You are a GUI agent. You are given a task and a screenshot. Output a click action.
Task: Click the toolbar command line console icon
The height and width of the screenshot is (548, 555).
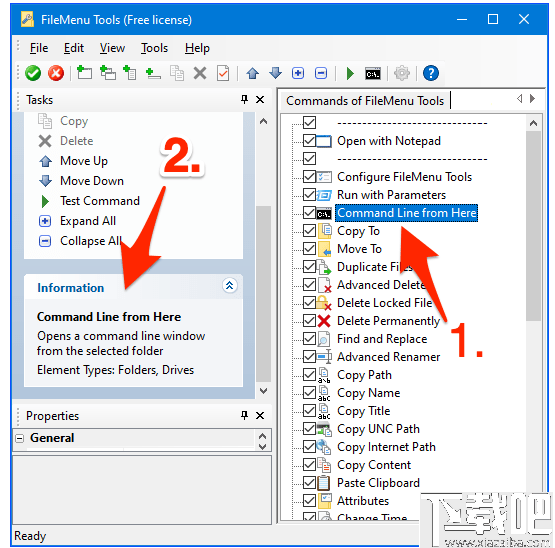point(373,74)
